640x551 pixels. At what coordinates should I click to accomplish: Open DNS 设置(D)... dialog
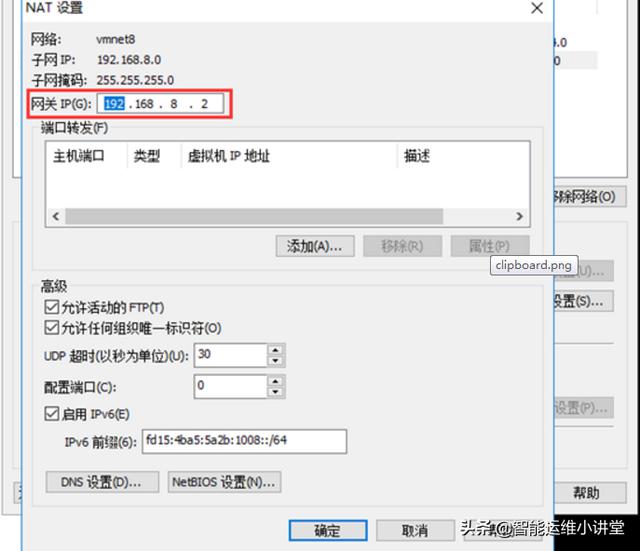click(102, 482)
